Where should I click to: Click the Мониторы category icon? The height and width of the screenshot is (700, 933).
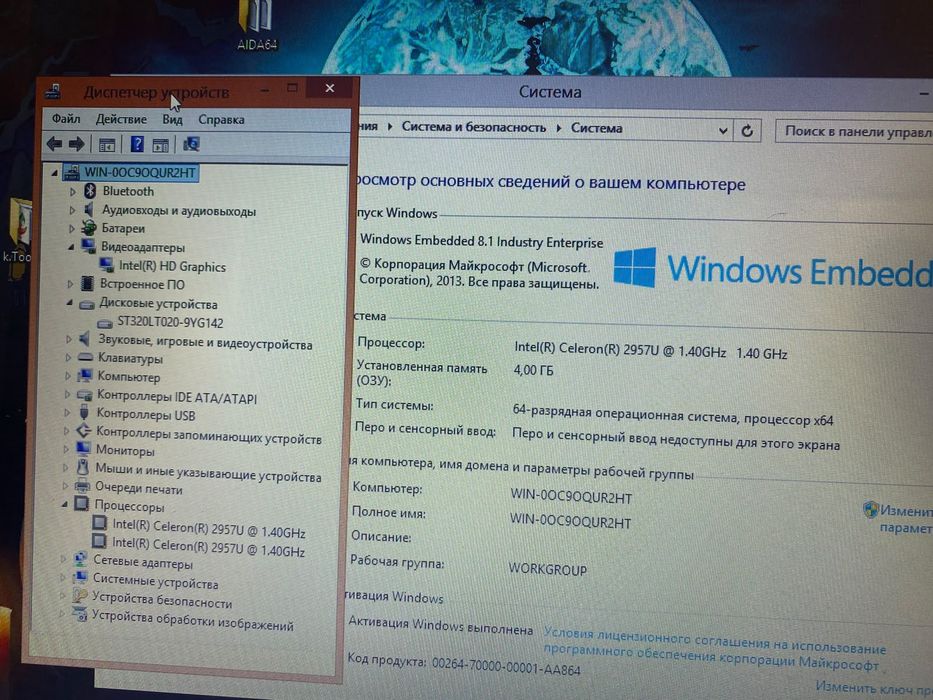83,449
